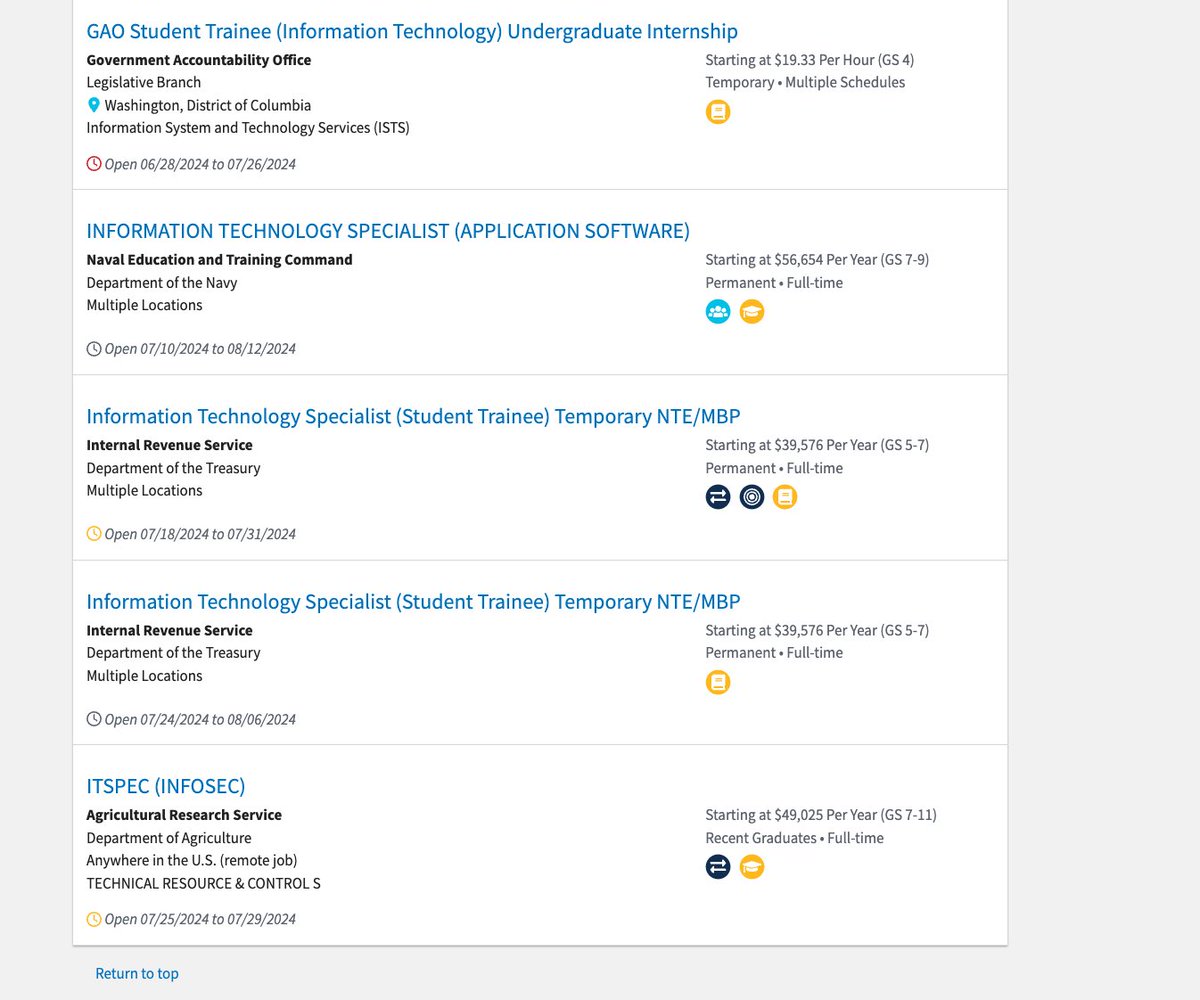Click Information System and Technology Services (ISTS) text
Image resolution: width=1200 pixels, height=1000 pixels.
point(248,128)
